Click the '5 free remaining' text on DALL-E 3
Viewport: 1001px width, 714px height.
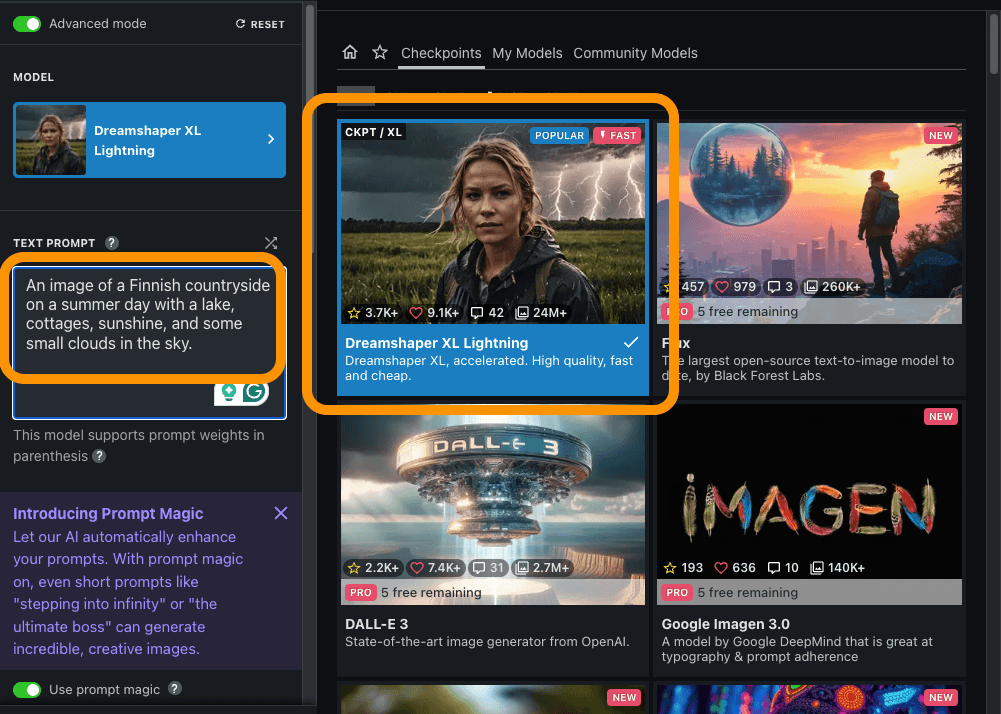pos(431,593)
